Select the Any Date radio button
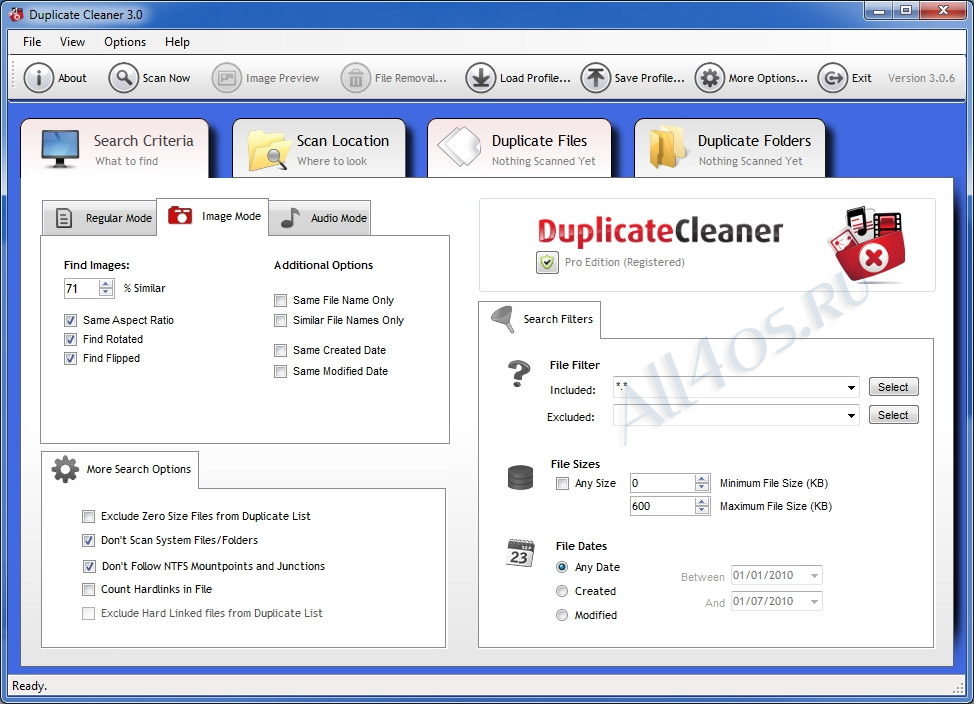This screenshot has height=704, width=974. point(562,567)
